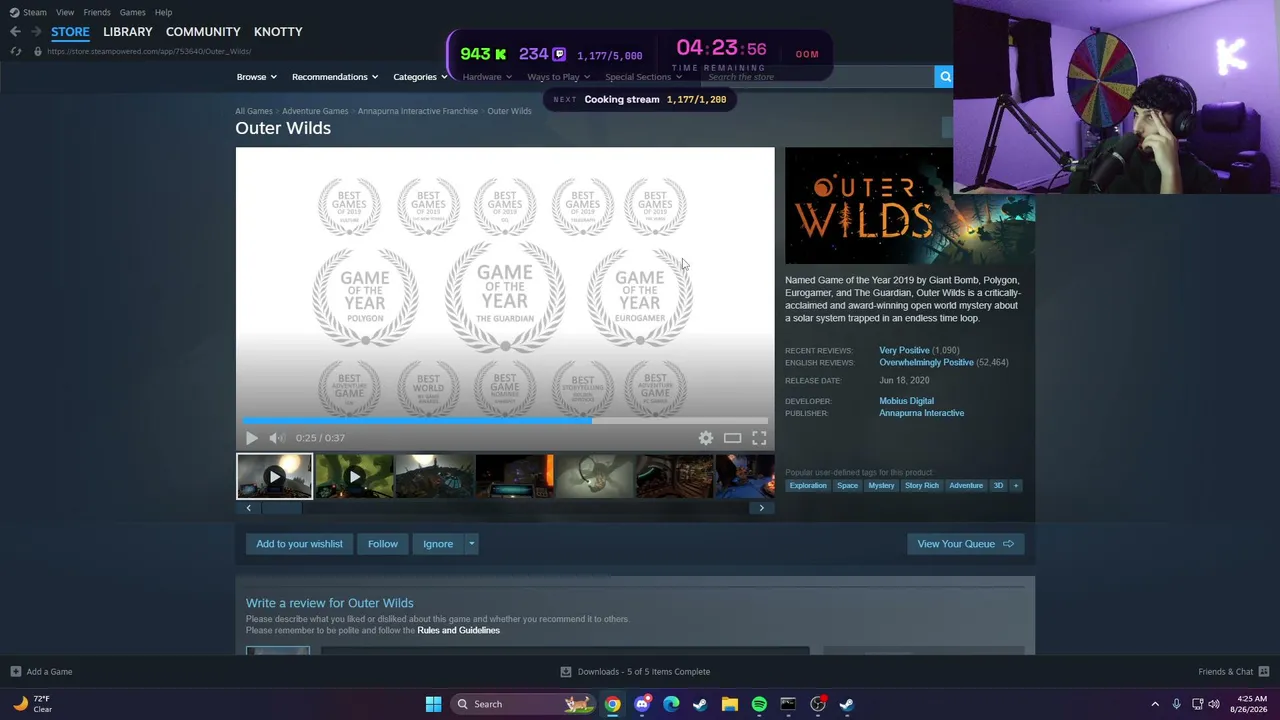This screenshot has width=1280, height=720.
Task: Expand the Browse dropdown menu
Action: 257,77
